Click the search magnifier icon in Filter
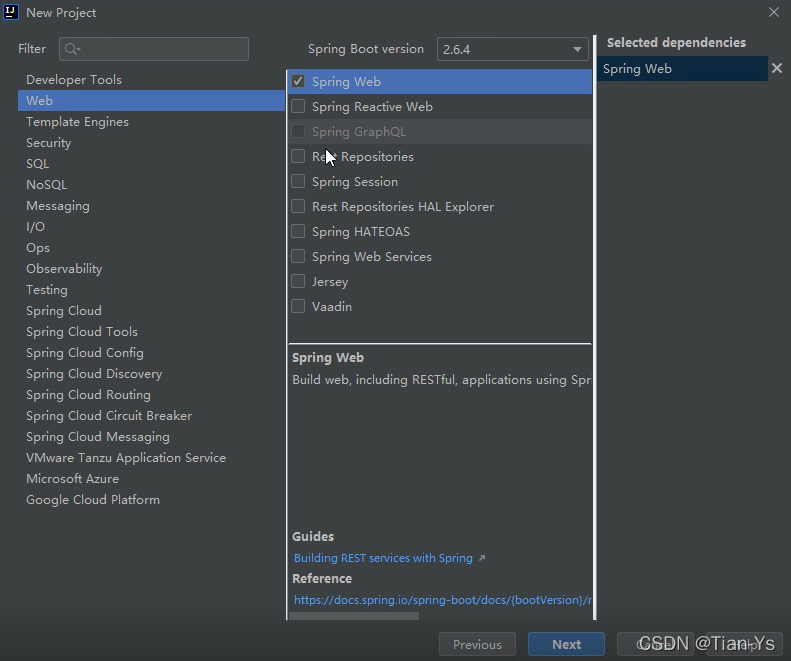The width and height of the screenshot is (791, 661). tap(72, 49)
